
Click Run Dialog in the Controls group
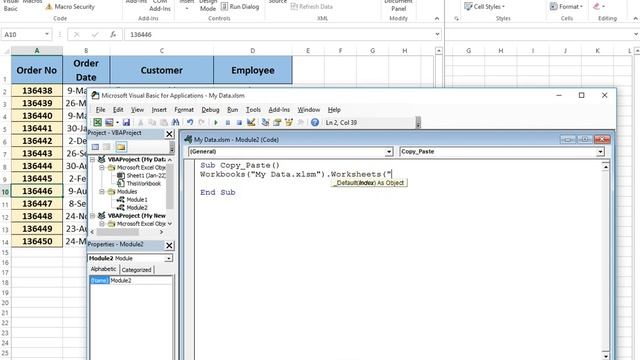pyautogui.click(x=240, y=7)
